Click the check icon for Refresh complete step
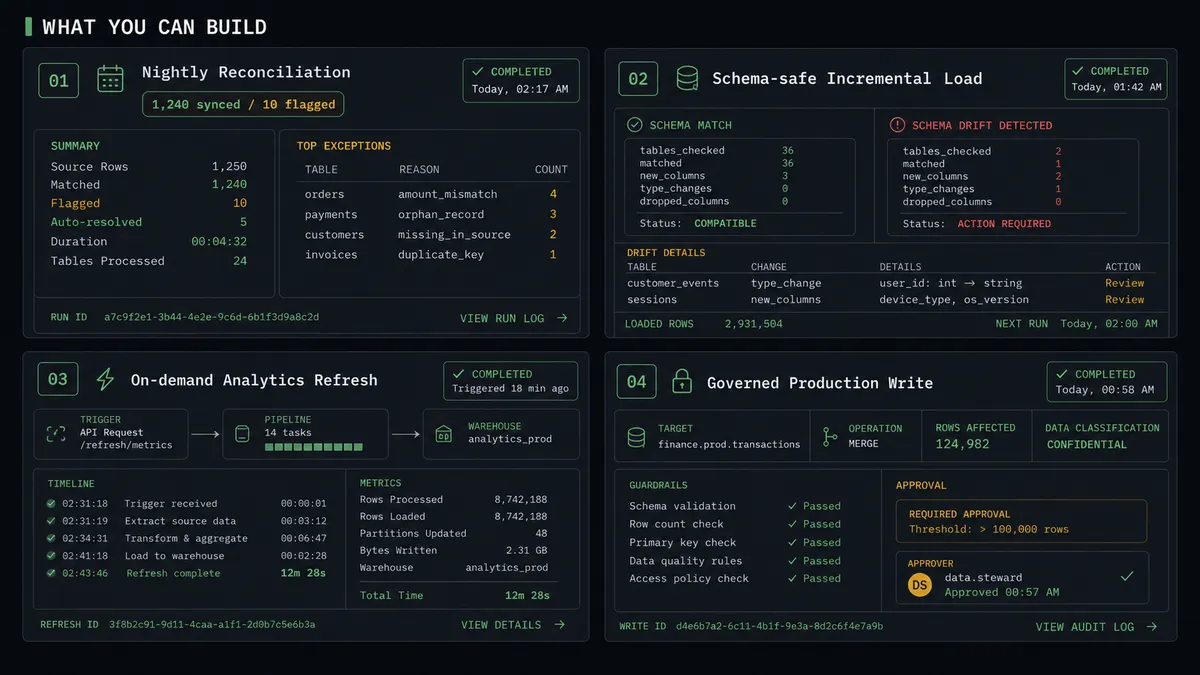Screen dimensions: 1200x675 tap(51, 573)
